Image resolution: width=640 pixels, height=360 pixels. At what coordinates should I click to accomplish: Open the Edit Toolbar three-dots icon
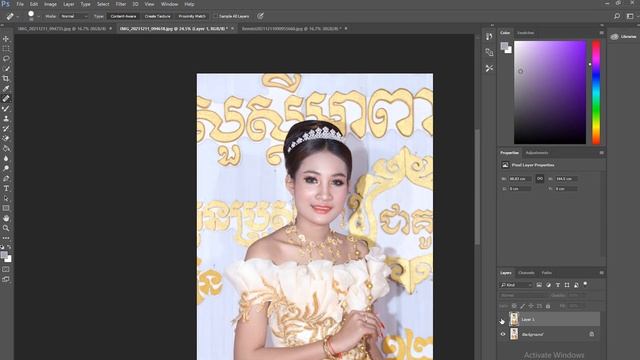pos(6,238)
